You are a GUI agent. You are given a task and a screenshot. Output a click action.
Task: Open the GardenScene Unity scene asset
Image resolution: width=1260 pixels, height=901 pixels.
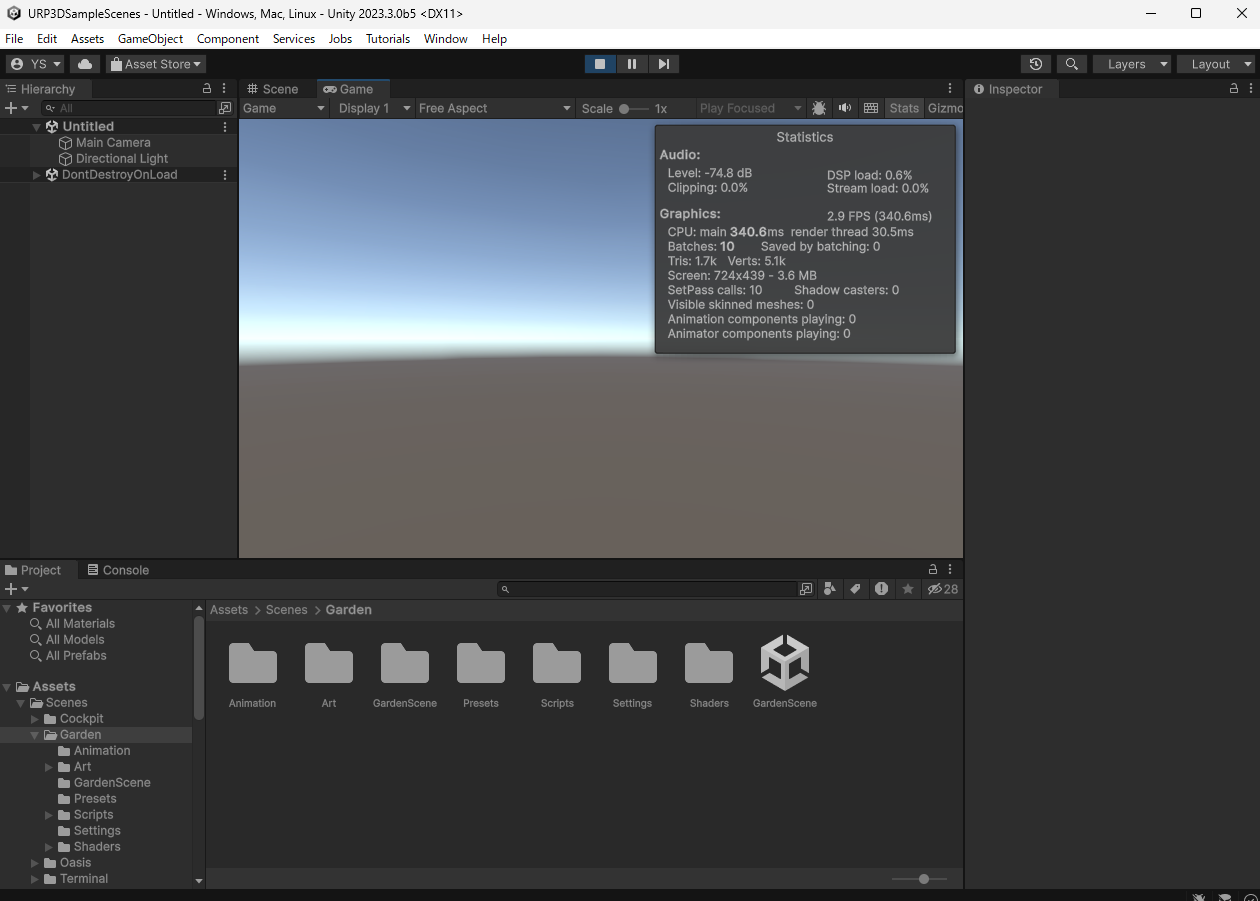click(784, 663)
